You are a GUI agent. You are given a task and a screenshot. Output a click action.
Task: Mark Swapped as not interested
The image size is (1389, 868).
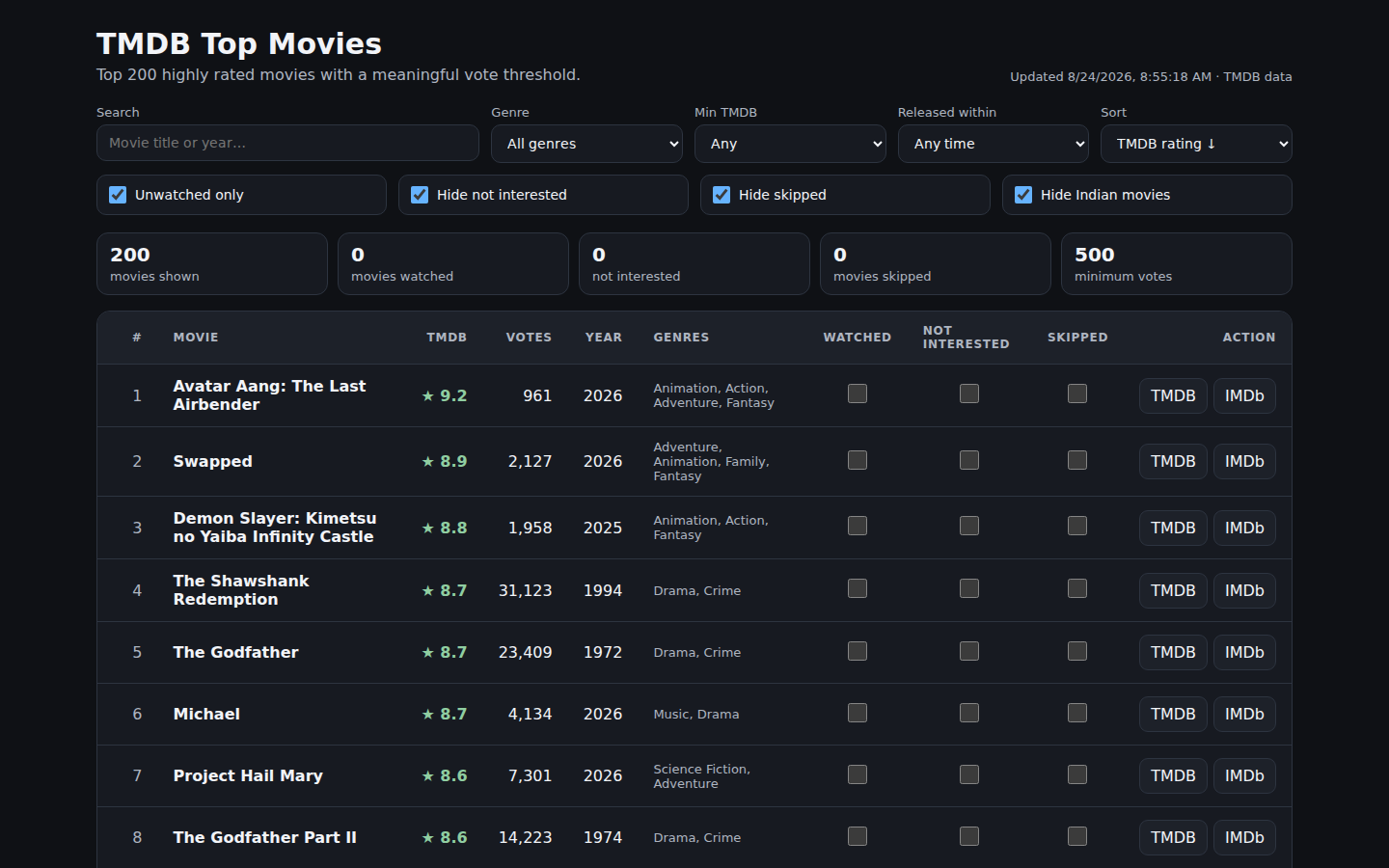click(969, 460)
